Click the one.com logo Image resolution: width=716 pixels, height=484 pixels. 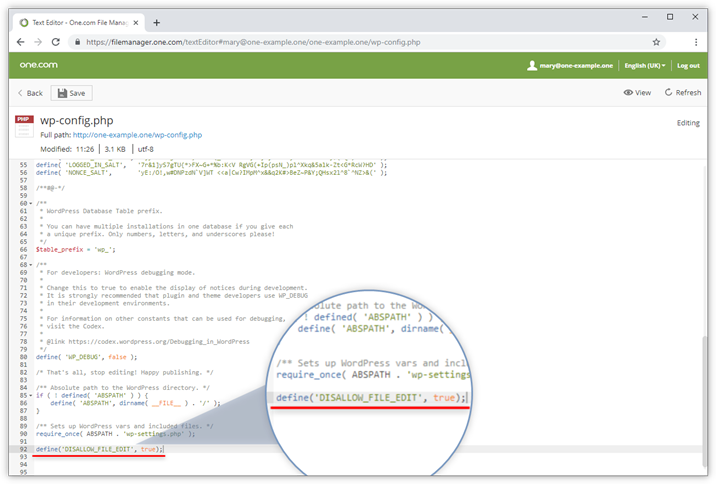pos(39,65)
